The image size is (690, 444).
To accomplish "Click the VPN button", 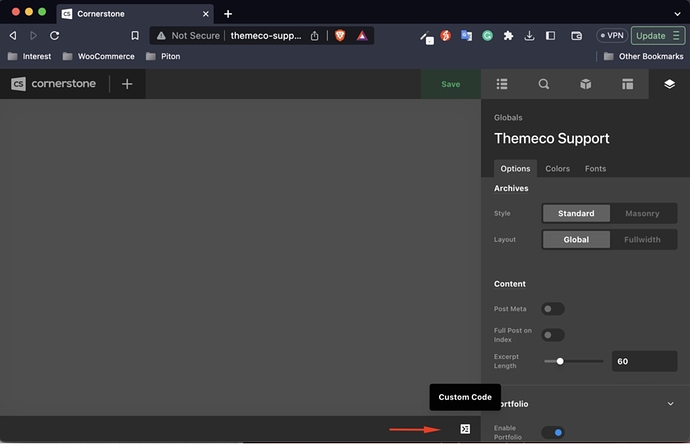I will click(x=612, y=36).
